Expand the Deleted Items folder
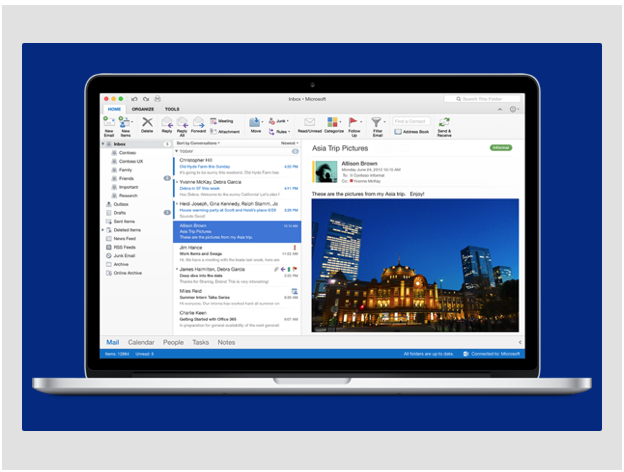Viewport: 624px width, 472px height. pyautogui.click(x=103, y=230)
